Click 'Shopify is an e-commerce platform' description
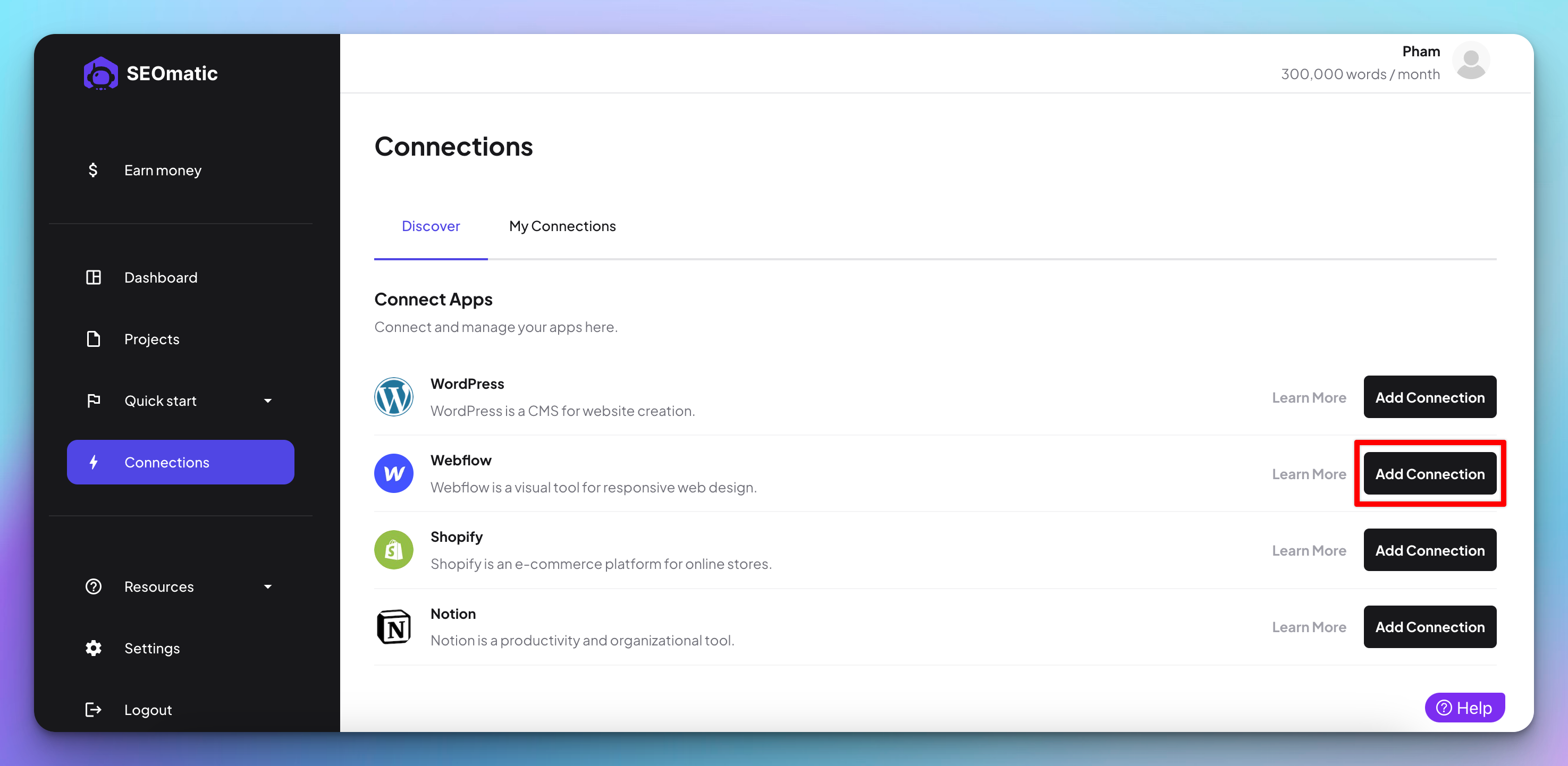 [x=601, y=564]
